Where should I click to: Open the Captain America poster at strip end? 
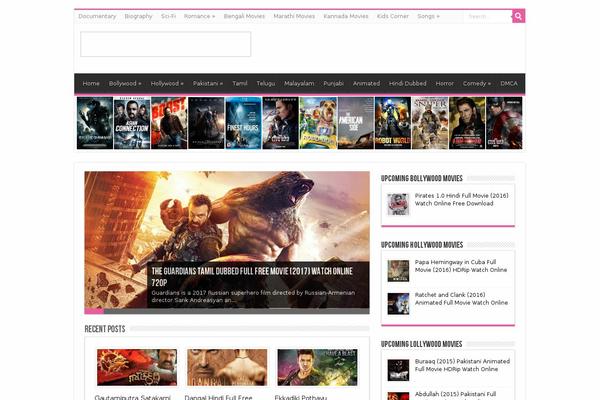(x=504, y=123)
